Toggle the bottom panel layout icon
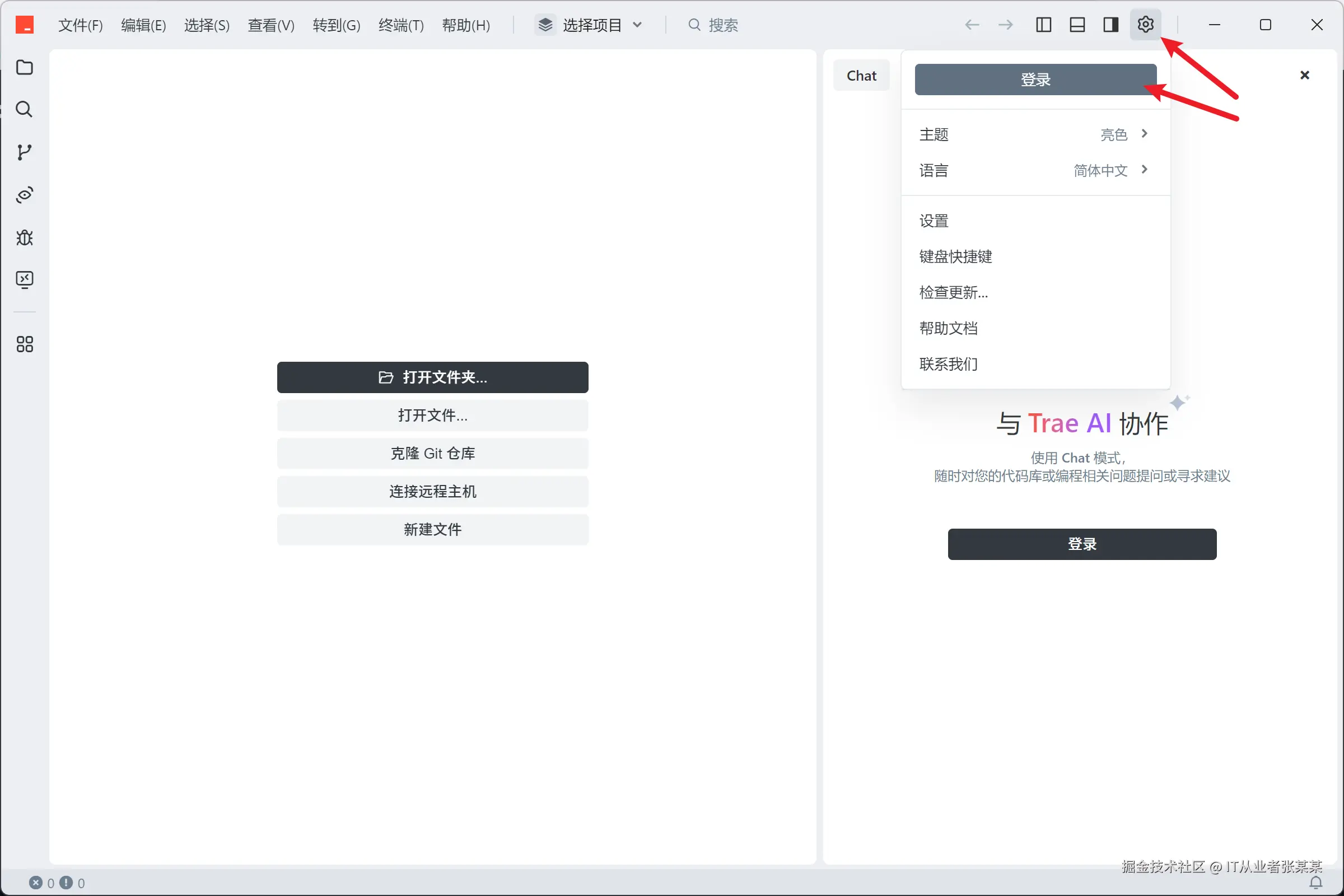 (1077, 25)
